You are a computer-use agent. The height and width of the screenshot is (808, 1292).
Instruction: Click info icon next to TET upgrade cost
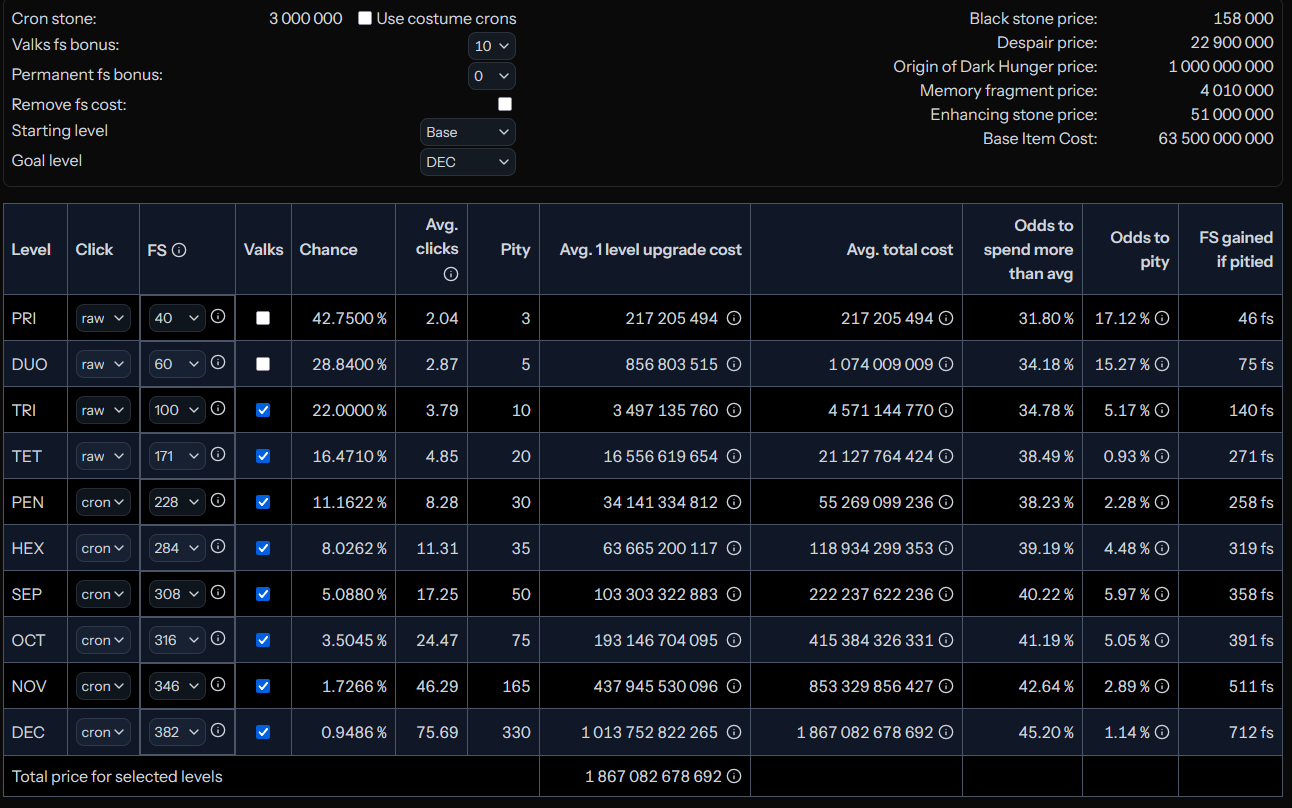[x=733, y=456]
